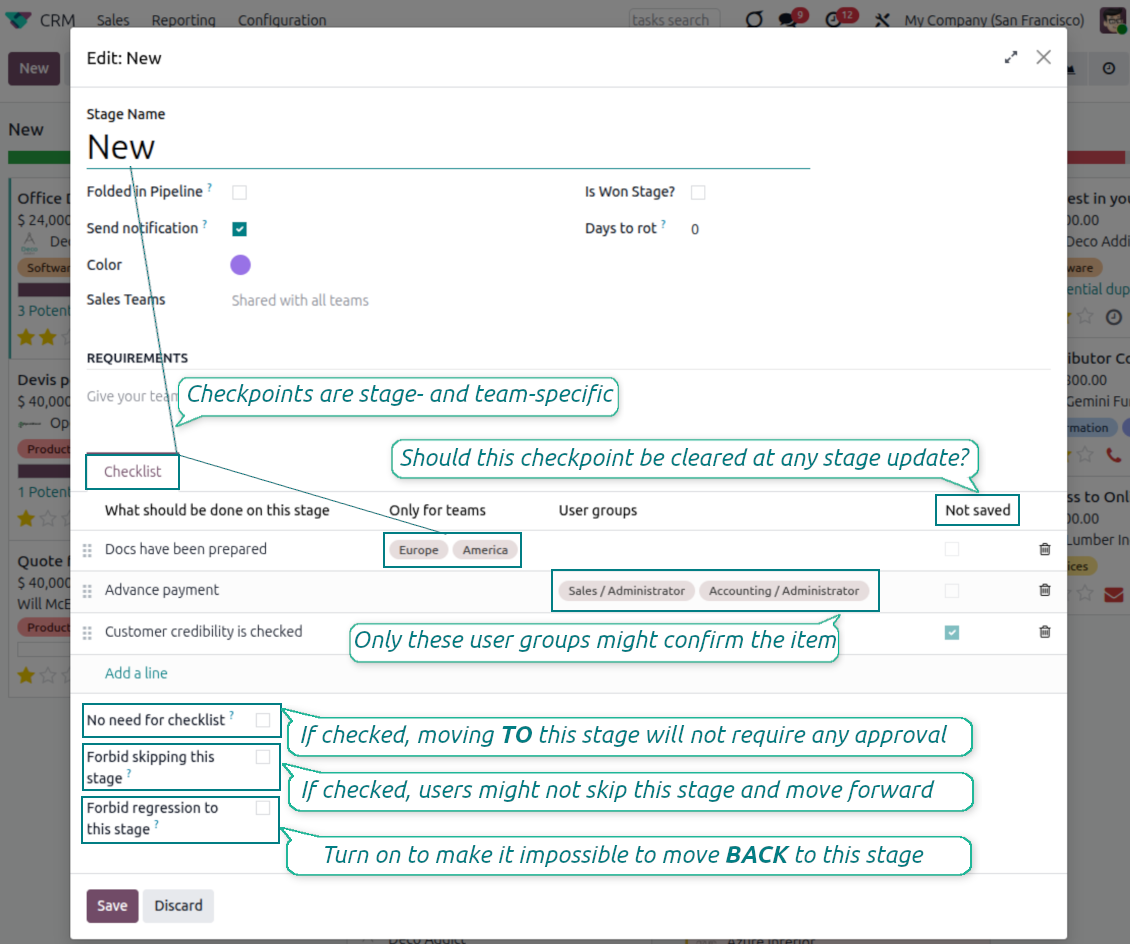Delete the Docs have been prepared row

[1044, 549]
